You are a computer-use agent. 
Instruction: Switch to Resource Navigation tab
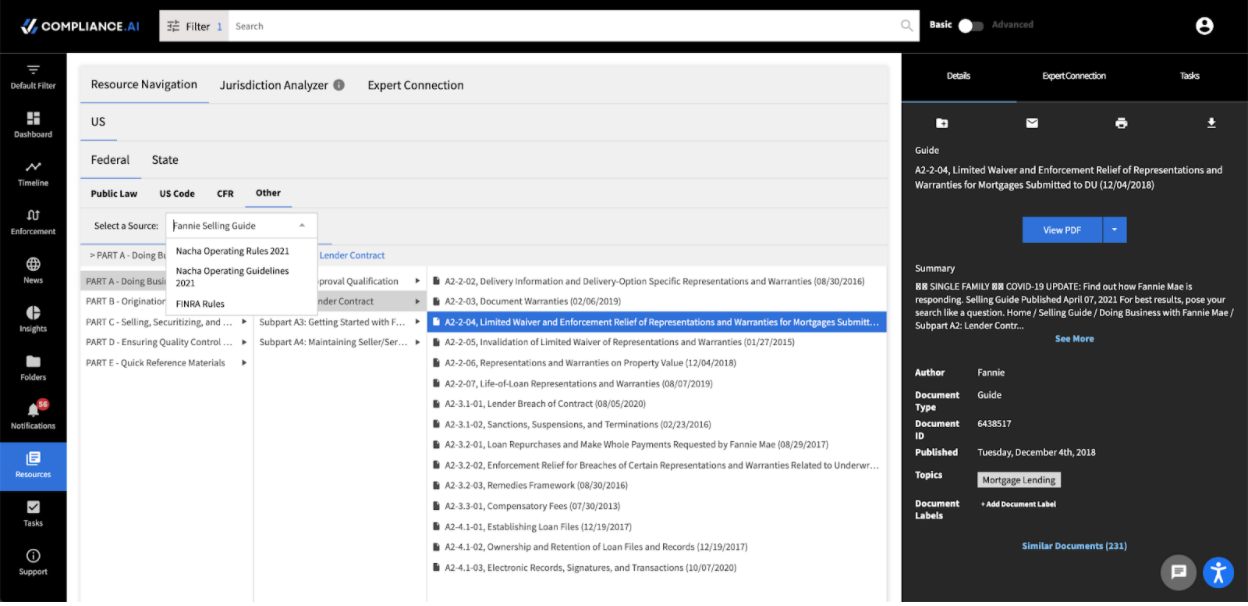(x=144, y=85)
